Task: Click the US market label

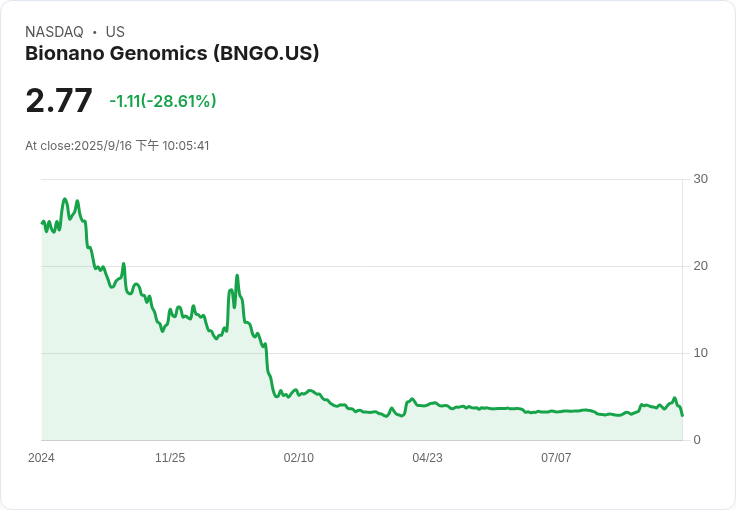Action: [x=115, y=32]
